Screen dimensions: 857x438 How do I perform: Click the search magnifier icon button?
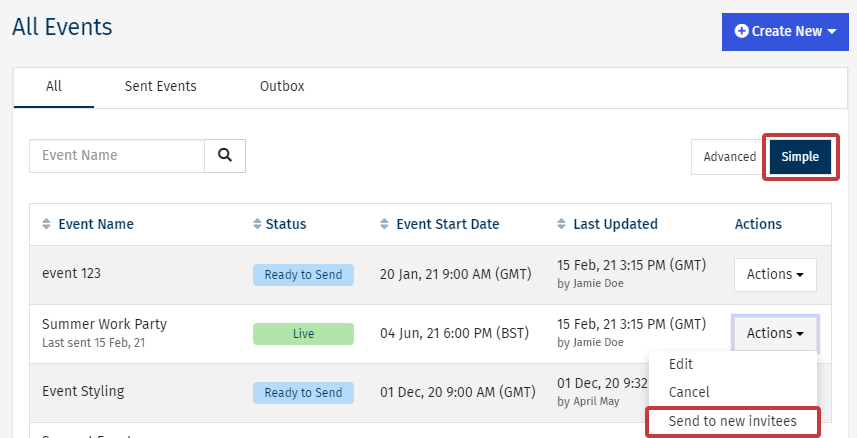tap(225, 156)
